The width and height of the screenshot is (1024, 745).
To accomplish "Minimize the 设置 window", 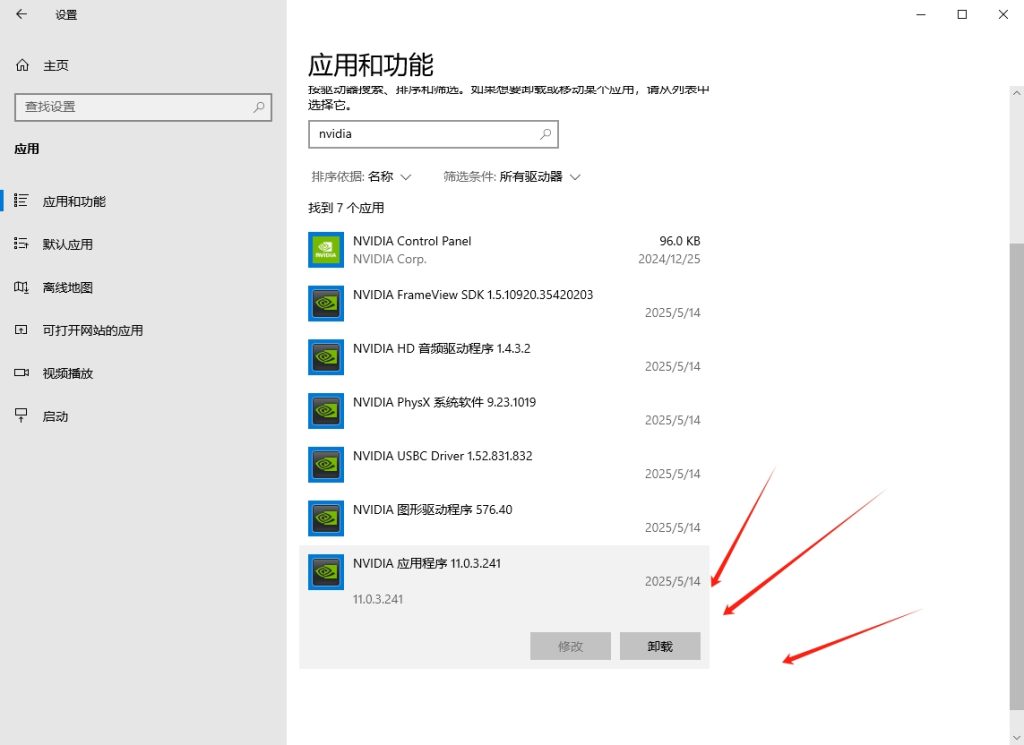I will [921, 14].
